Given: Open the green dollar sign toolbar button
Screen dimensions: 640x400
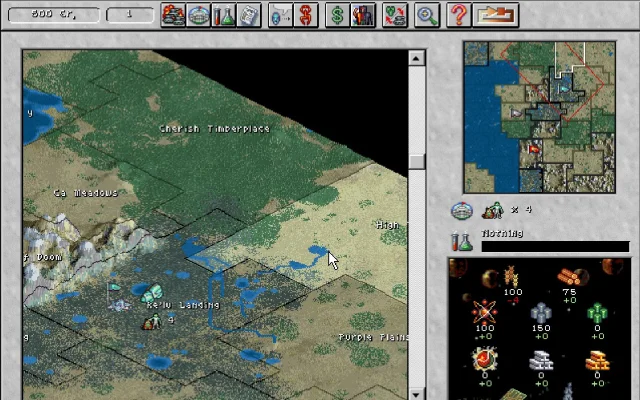Looking at the screenshot, I should (338, 16).
